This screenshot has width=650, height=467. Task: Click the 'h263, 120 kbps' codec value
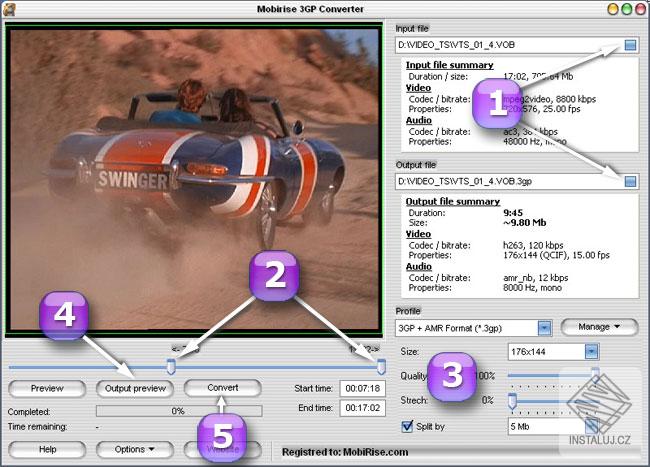[x=533, y=245]
